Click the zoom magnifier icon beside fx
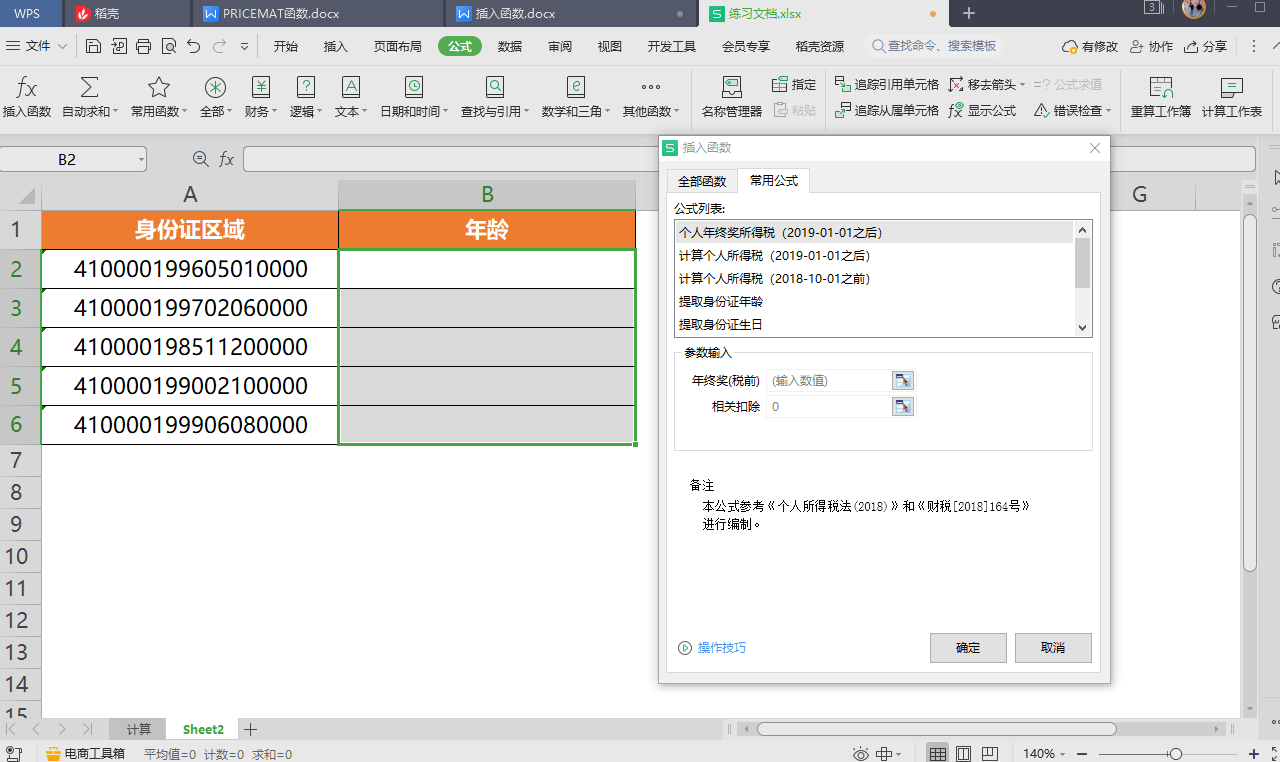 [201, 159]
